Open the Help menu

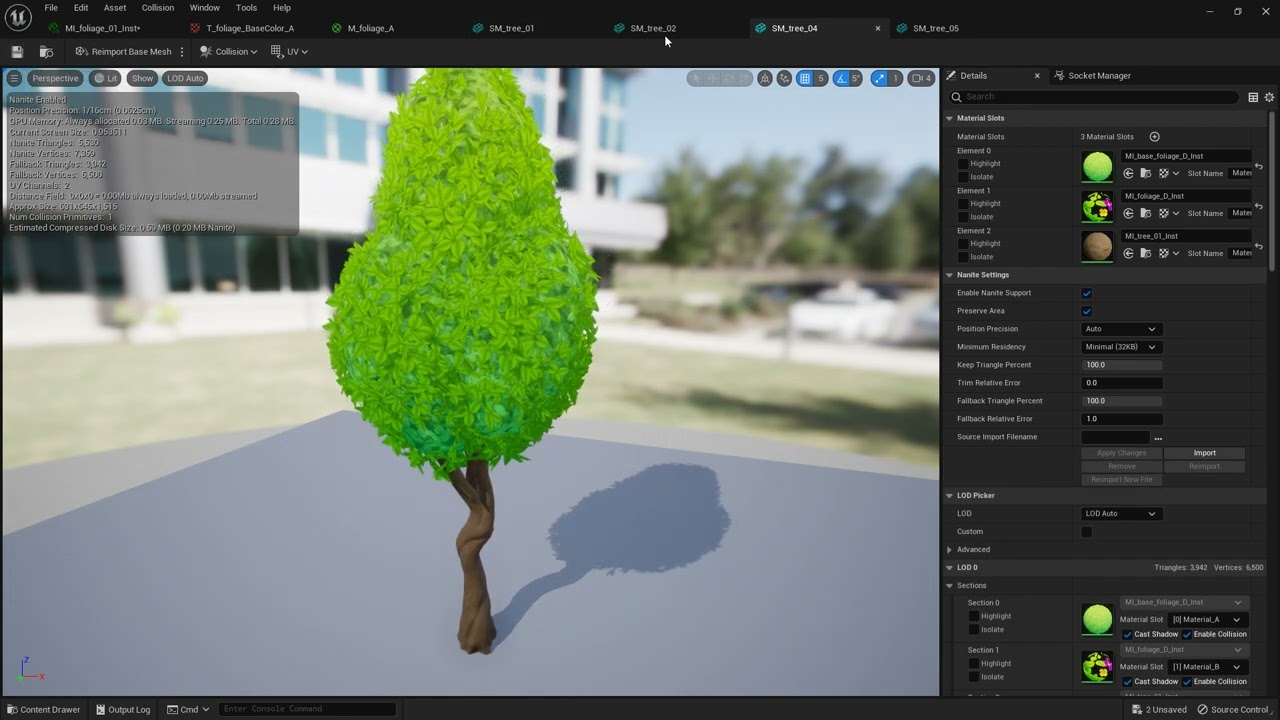[282, 8]
